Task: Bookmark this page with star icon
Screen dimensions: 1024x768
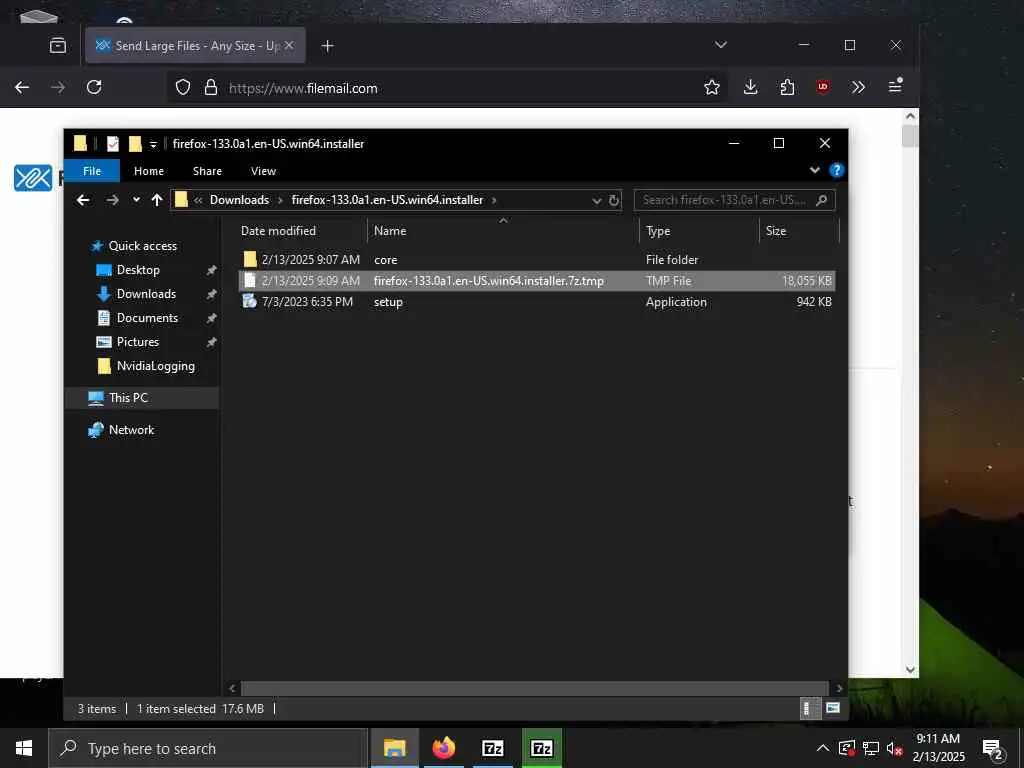Action: [712, 88]
